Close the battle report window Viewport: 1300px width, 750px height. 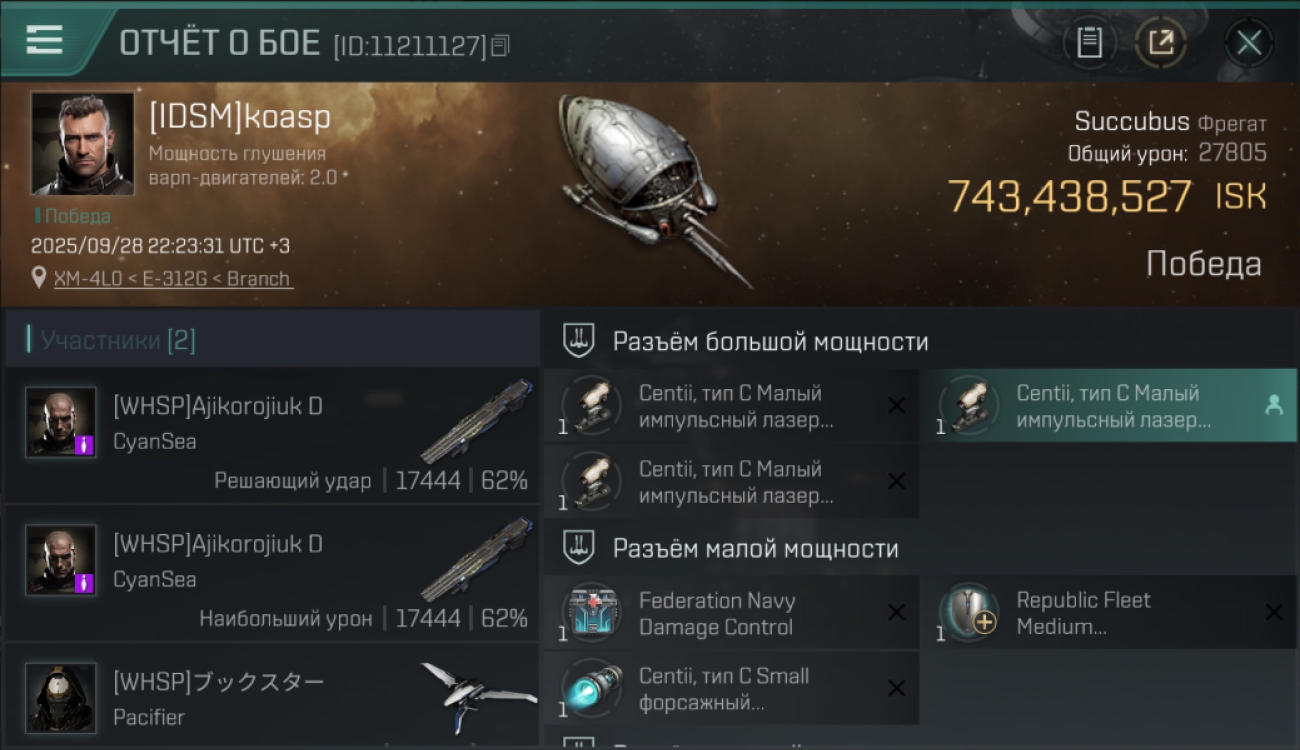click(x=1249, y=43)
